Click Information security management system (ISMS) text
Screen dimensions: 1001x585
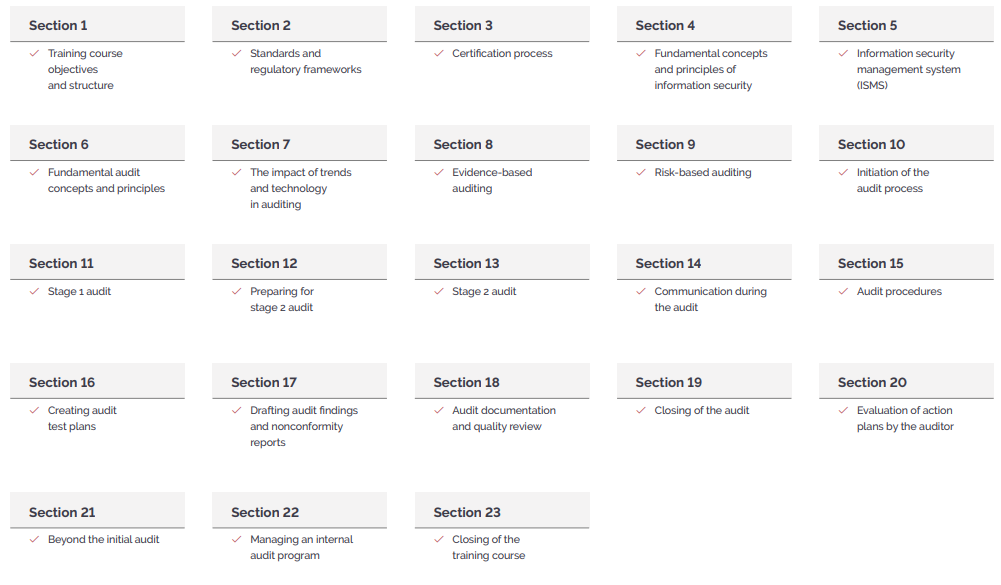pyautogui.click(x=908, y=69)
